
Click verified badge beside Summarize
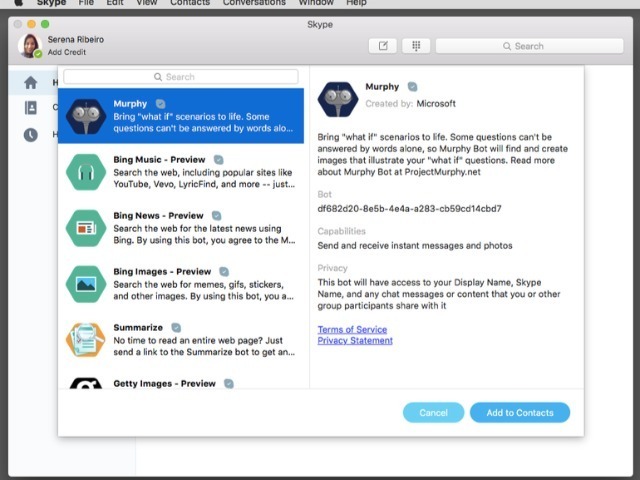click(176, 327)
